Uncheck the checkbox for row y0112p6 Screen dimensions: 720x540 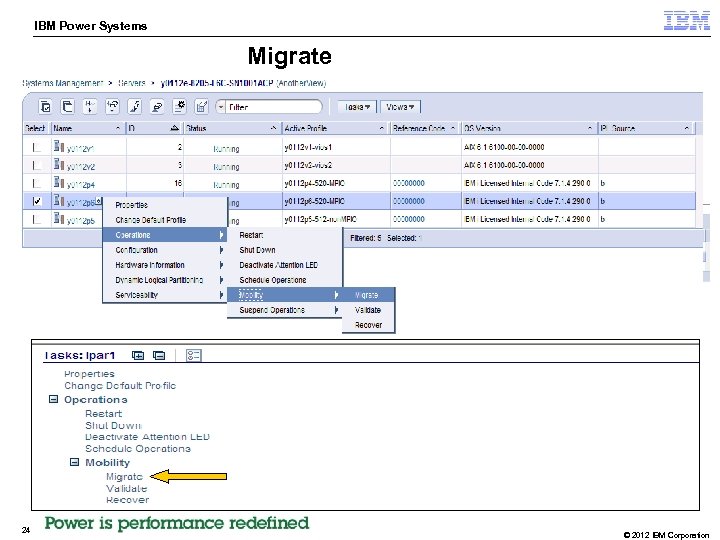tap(37, 201)
